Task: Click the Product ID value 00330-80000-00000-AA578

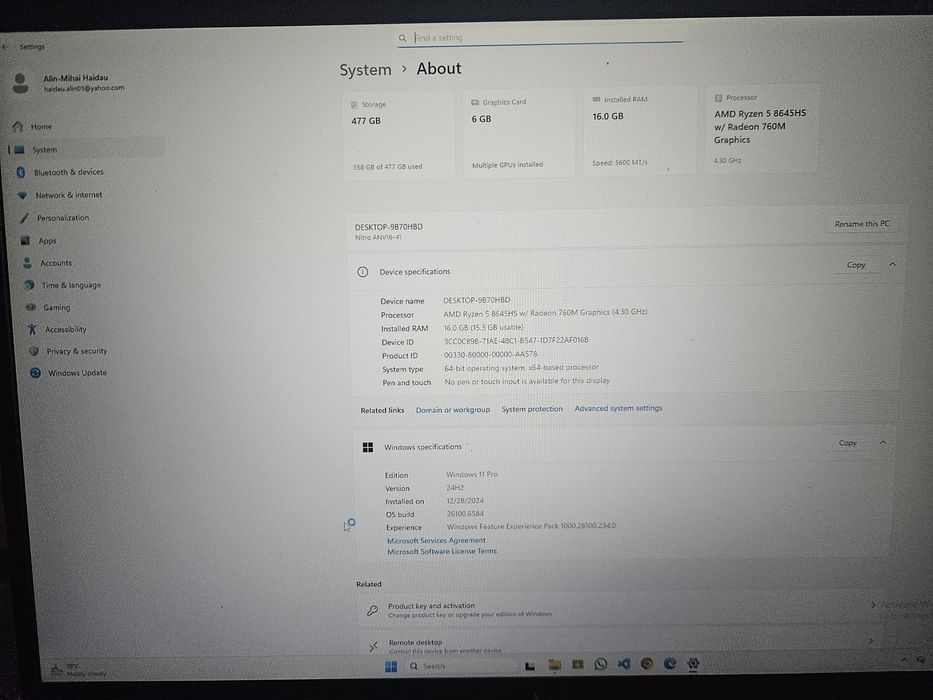Action: click(x=490, y=354)
